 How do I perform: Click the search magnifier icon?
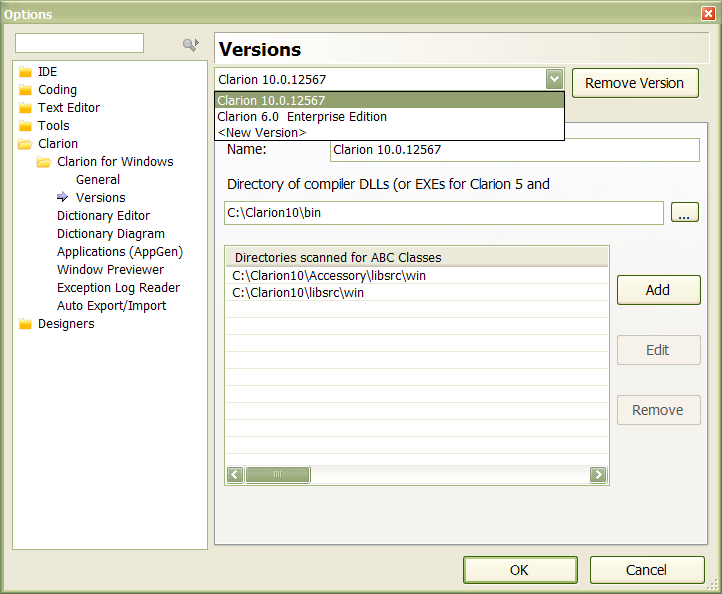pos(190,44)
